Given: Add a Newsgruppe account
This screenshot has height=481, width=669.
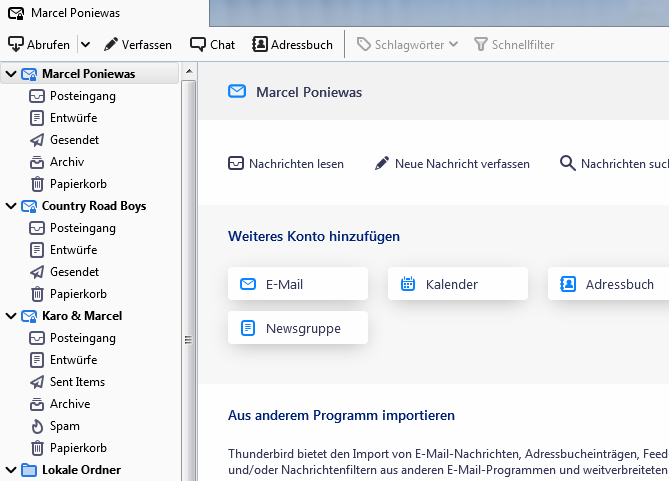Looking at the screenshot, I should pos(298,328).
